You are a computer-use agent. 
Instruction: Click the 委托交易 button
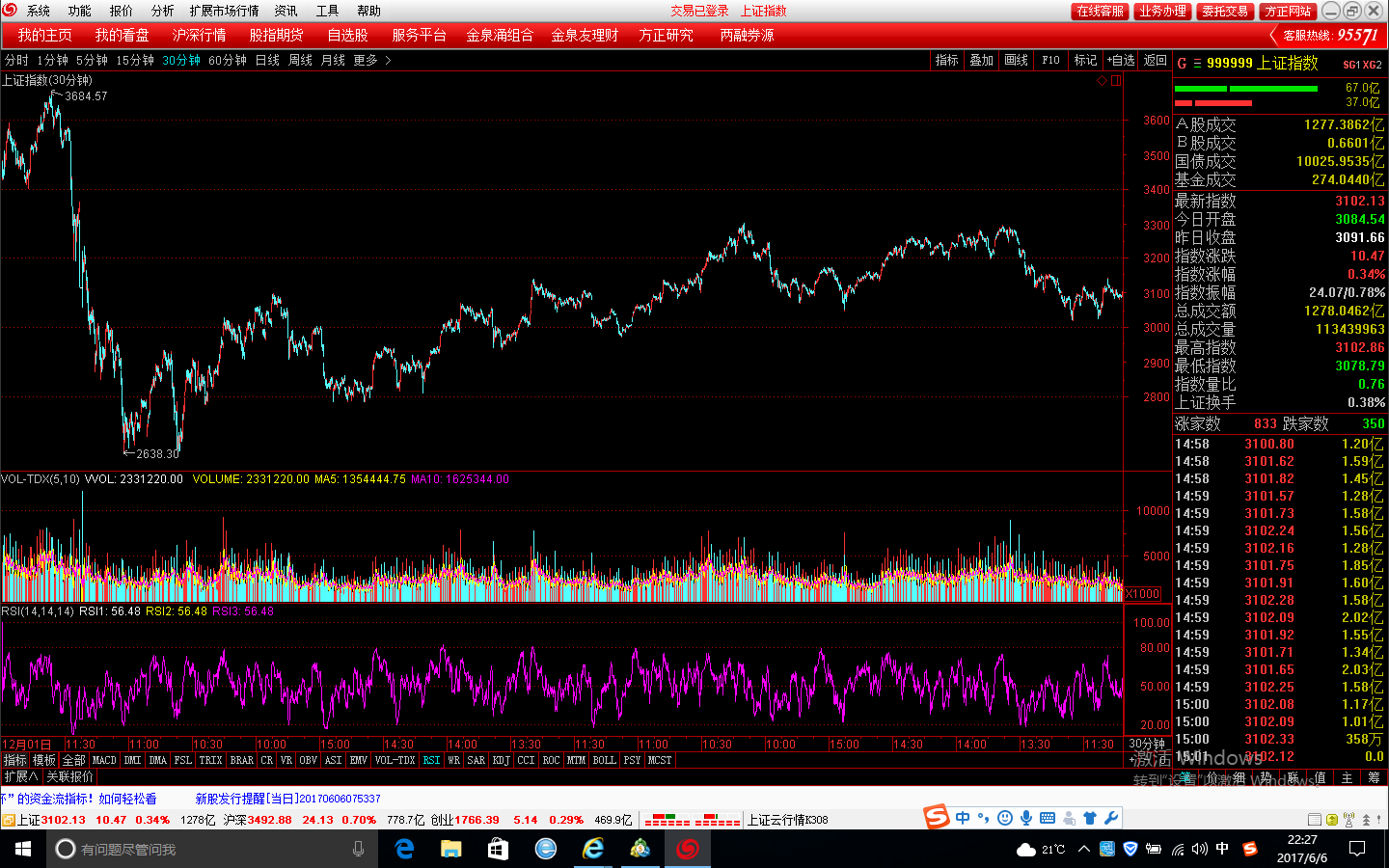[1225, 11]
